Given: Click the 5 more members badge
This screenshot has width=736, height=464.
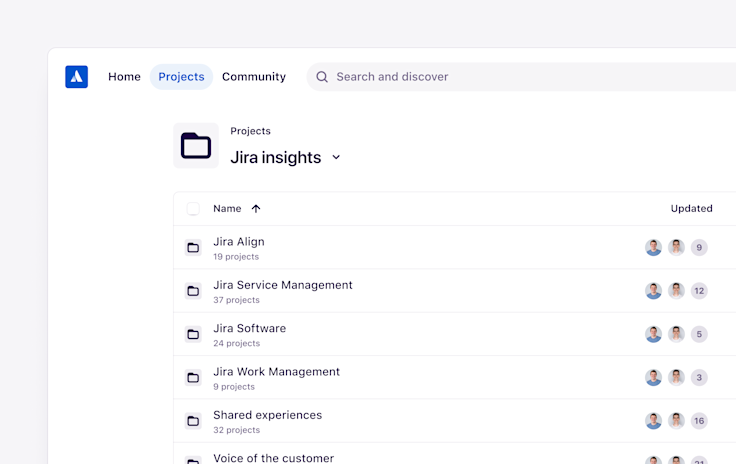Looking at the screenshot, I should click(699, 335).
